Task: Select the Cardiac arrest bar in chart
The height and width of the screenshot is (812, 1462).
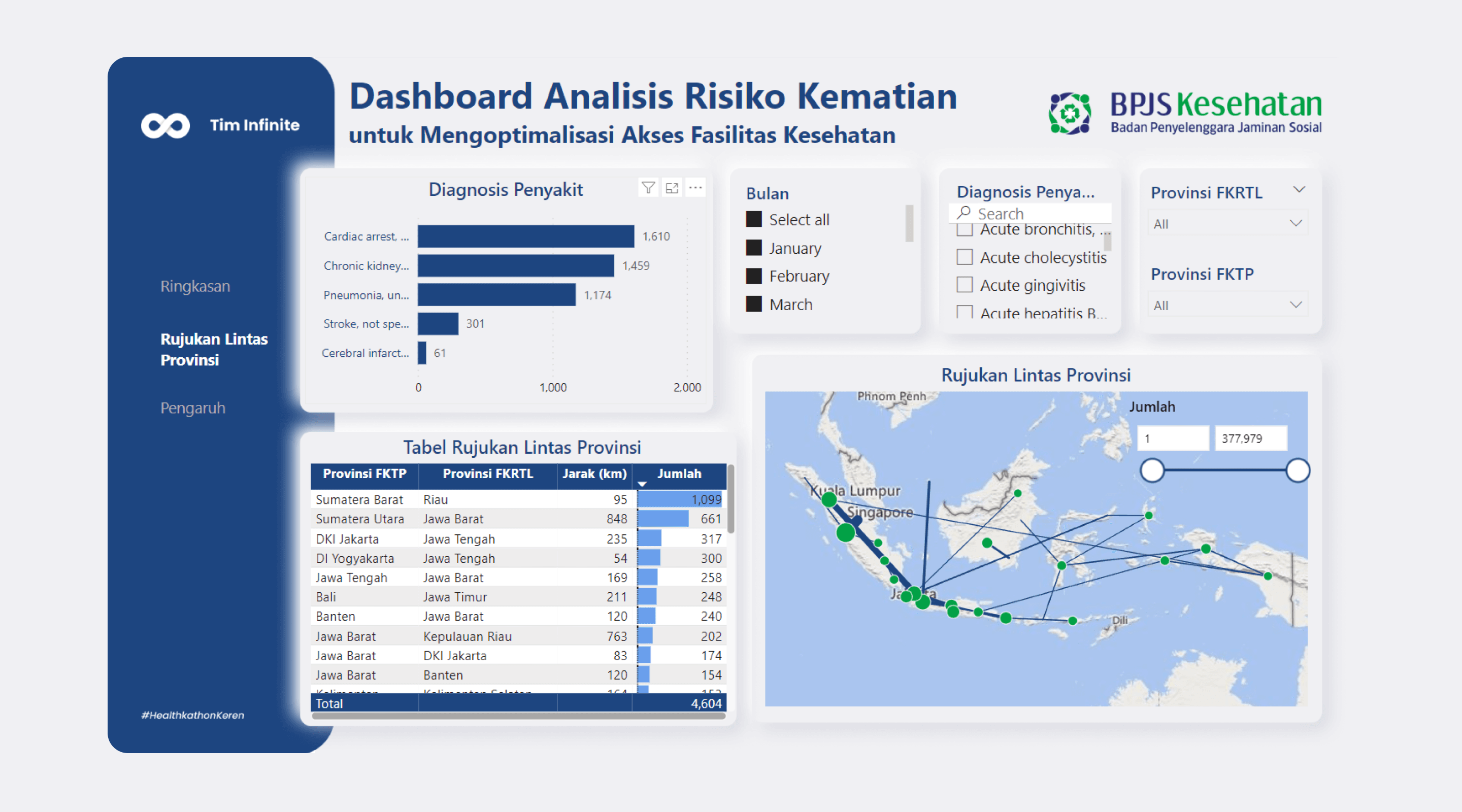Action: (525, 236)
